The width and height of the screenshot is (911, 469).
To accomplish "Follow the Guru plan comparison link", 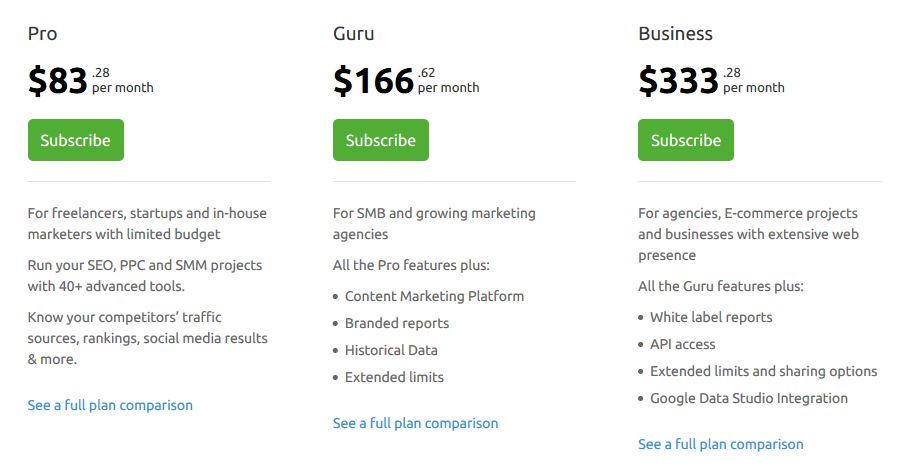I will pos(415,423).
